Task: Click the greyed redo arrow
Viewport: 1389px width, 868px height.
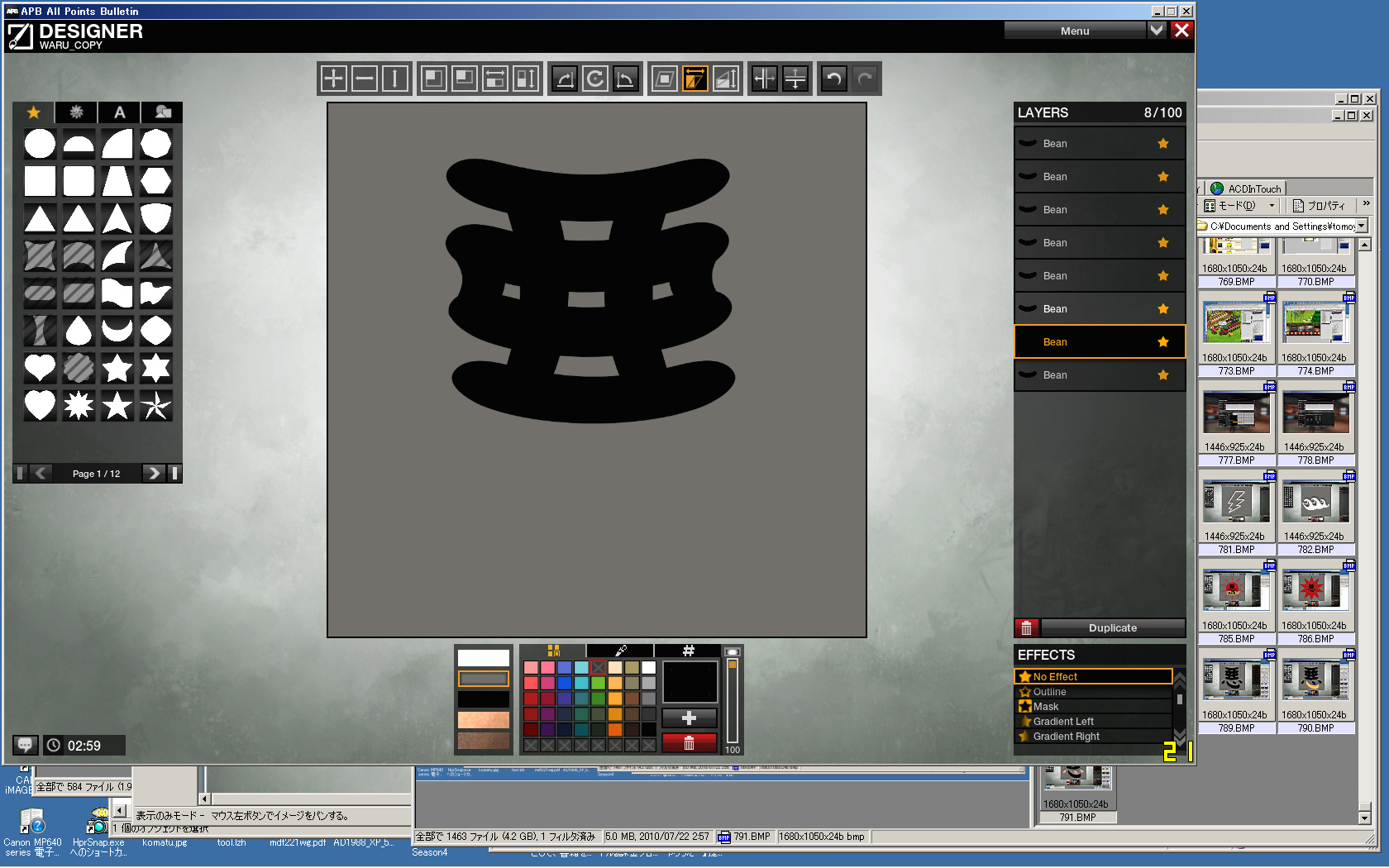Action: [x=865, y=79]
